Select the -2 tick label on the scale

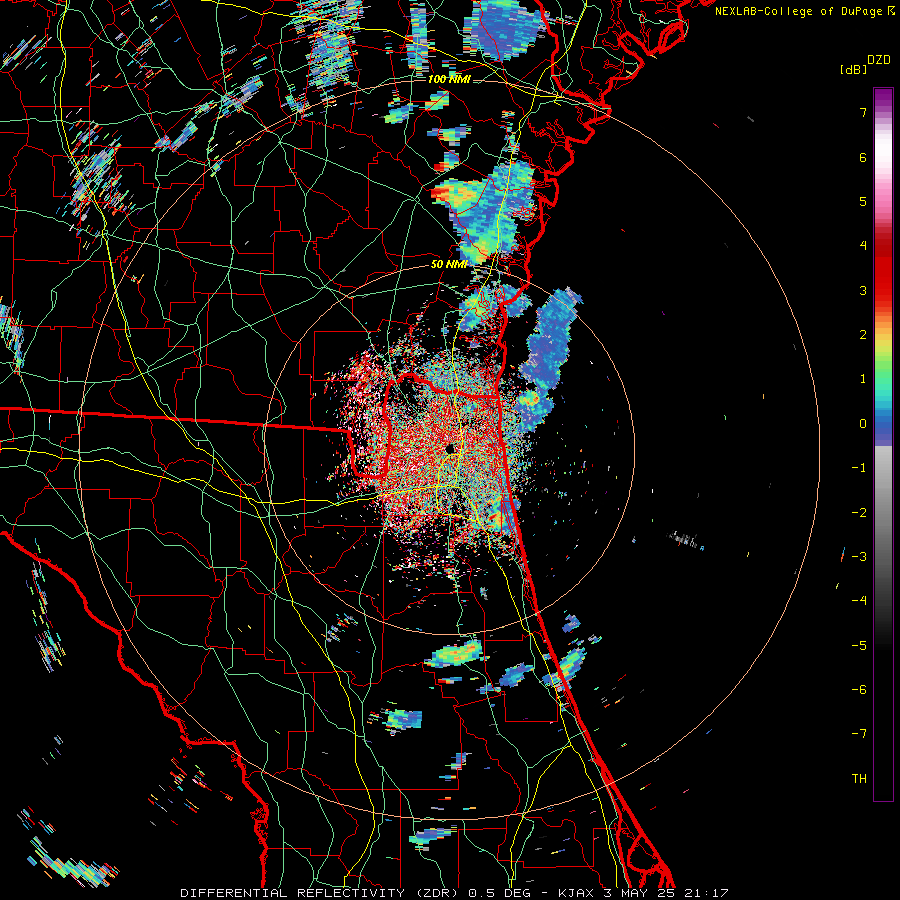click(x=859, y=513)
